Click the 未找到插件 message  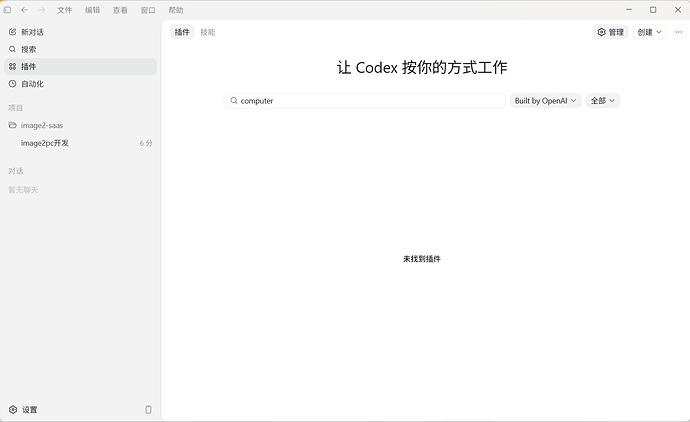422,259
